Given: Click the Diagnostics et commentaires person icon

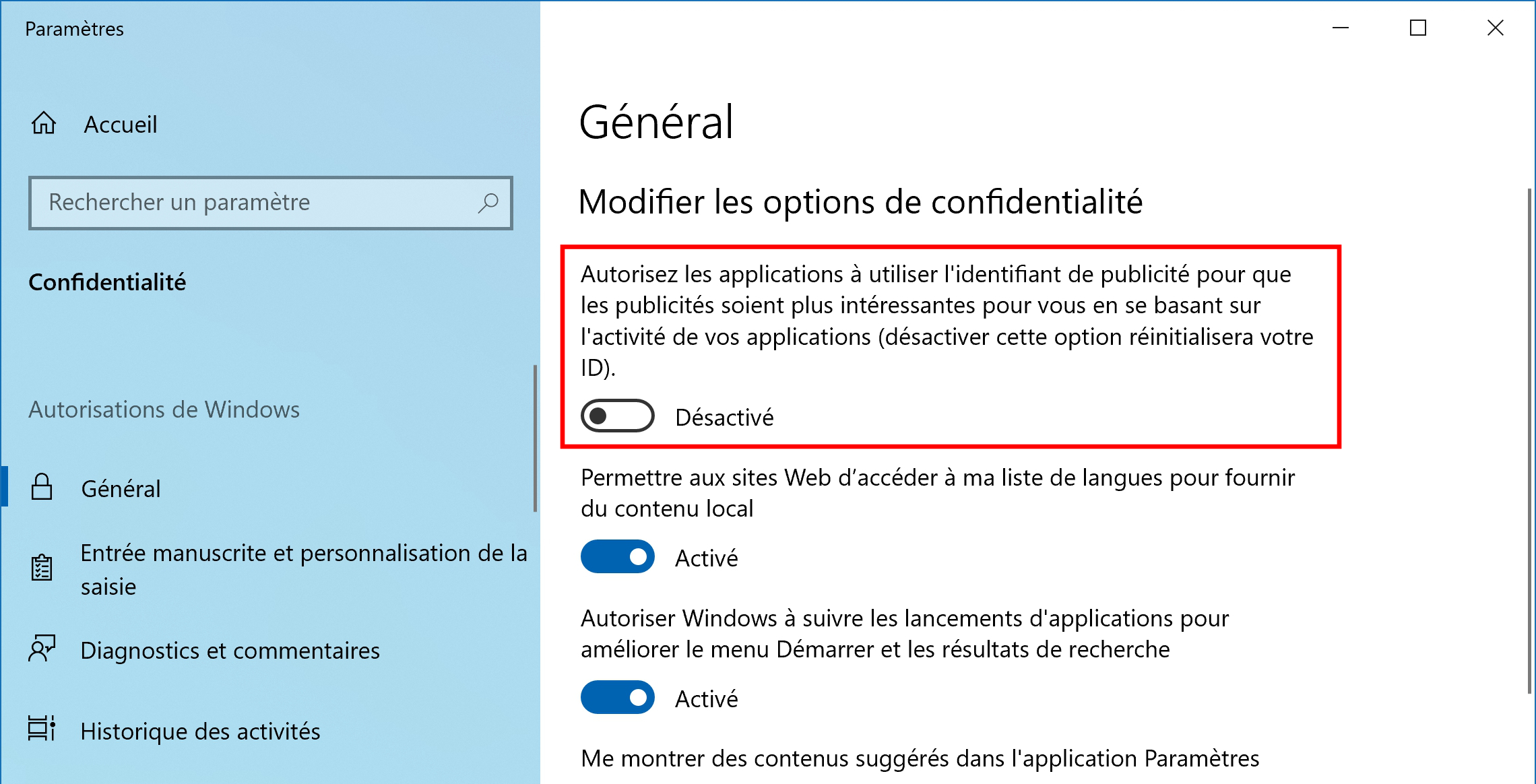Looking at the screenshot, I should point(42,649).
